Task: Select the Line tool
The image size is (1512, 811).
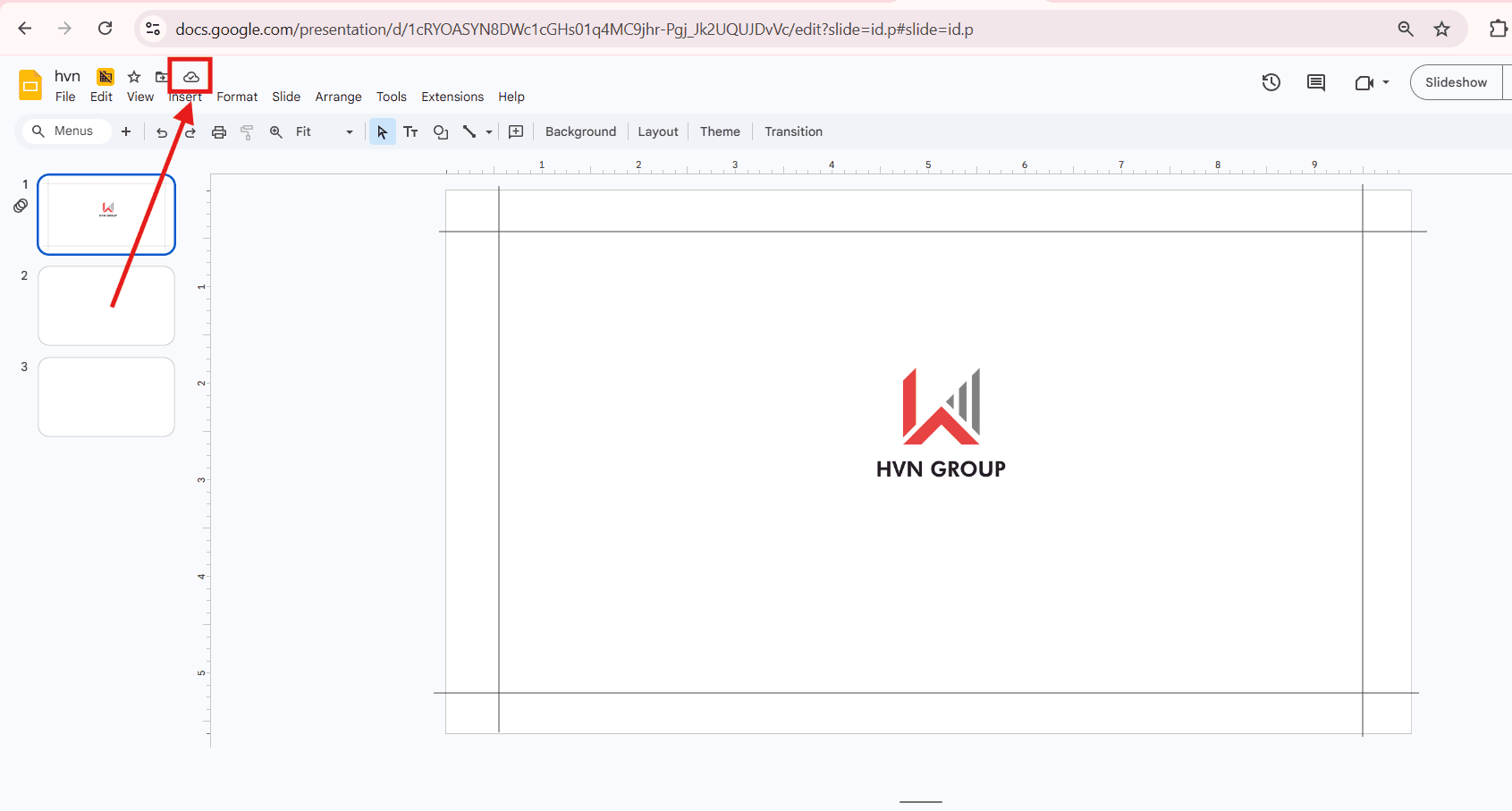Action: (471, 131)
